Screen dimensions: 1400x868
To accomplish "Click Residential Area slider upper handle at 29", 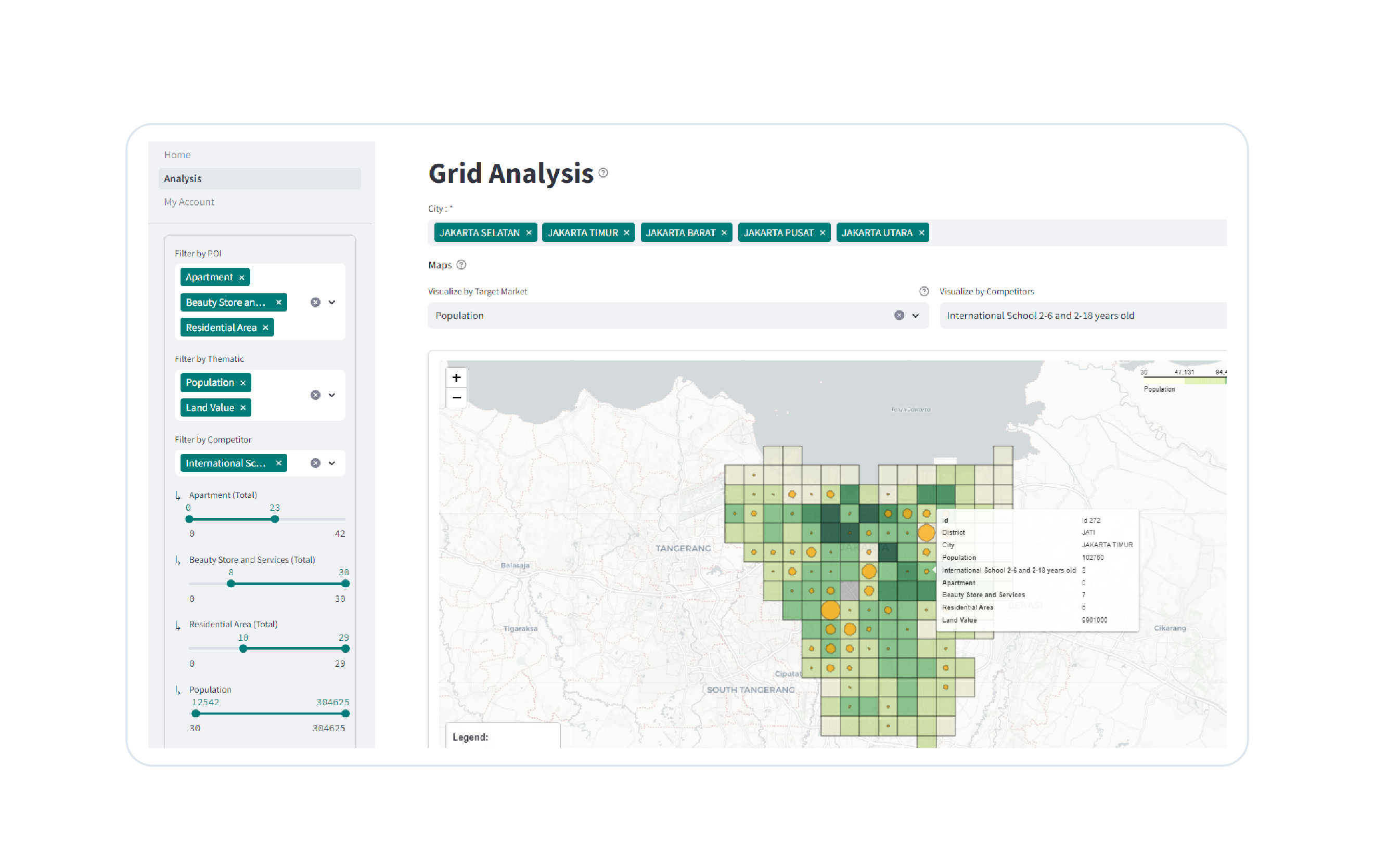I will point(345,649).
